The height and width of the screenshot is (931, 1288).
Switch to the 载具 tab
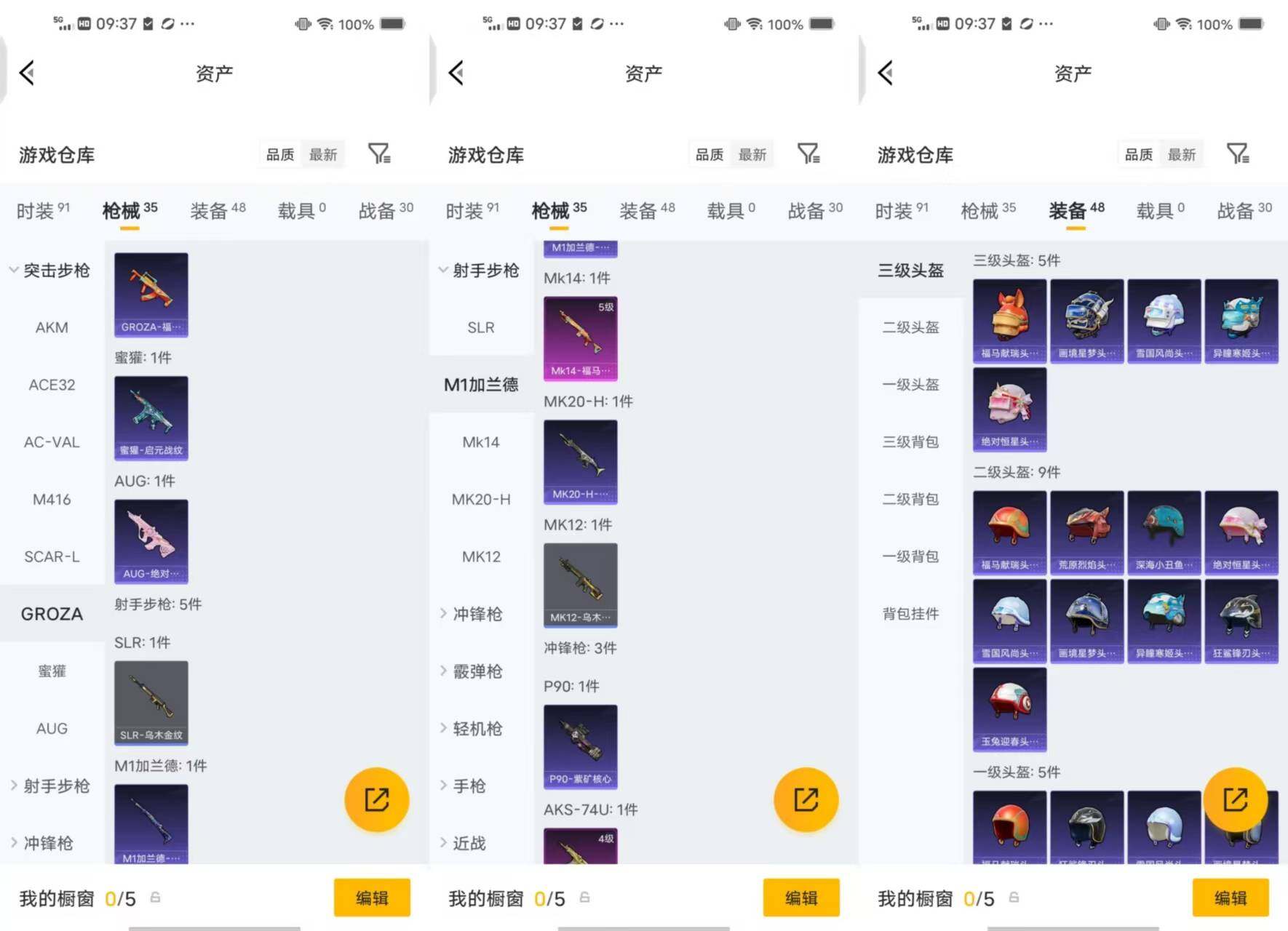(297, 210)
